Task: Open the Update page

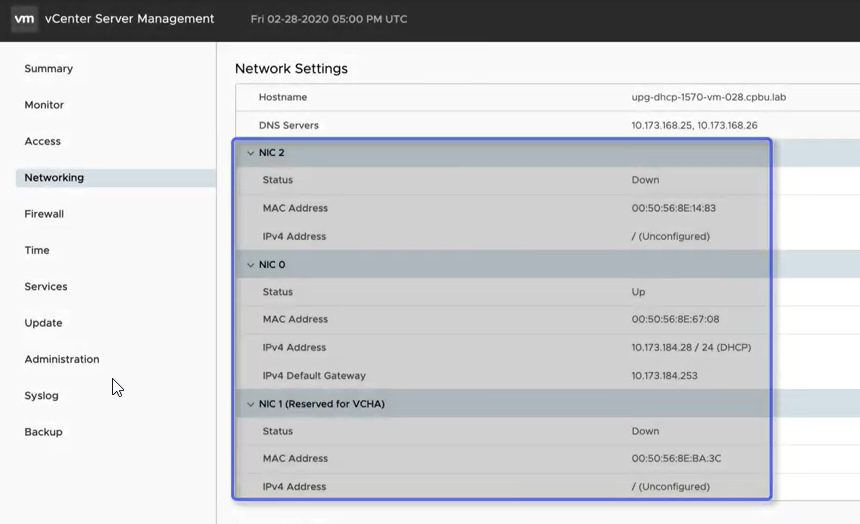Action: (43, 323)
